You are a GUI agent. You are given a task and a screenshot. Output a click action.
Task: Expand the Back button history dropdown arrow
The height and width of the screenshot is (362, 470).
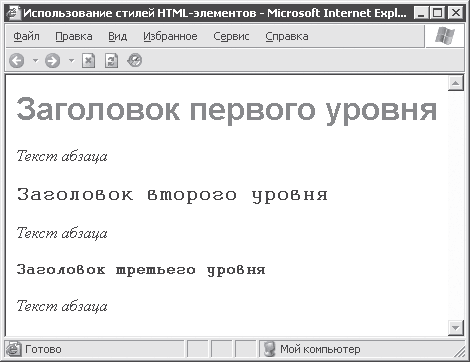35,61
